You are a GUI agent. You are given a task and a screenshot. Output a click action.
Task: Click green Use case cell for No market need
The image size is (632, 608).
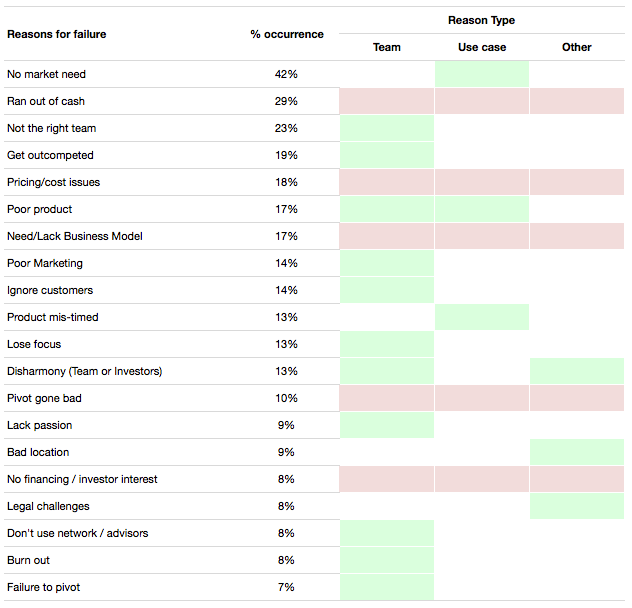coord(482,74)
